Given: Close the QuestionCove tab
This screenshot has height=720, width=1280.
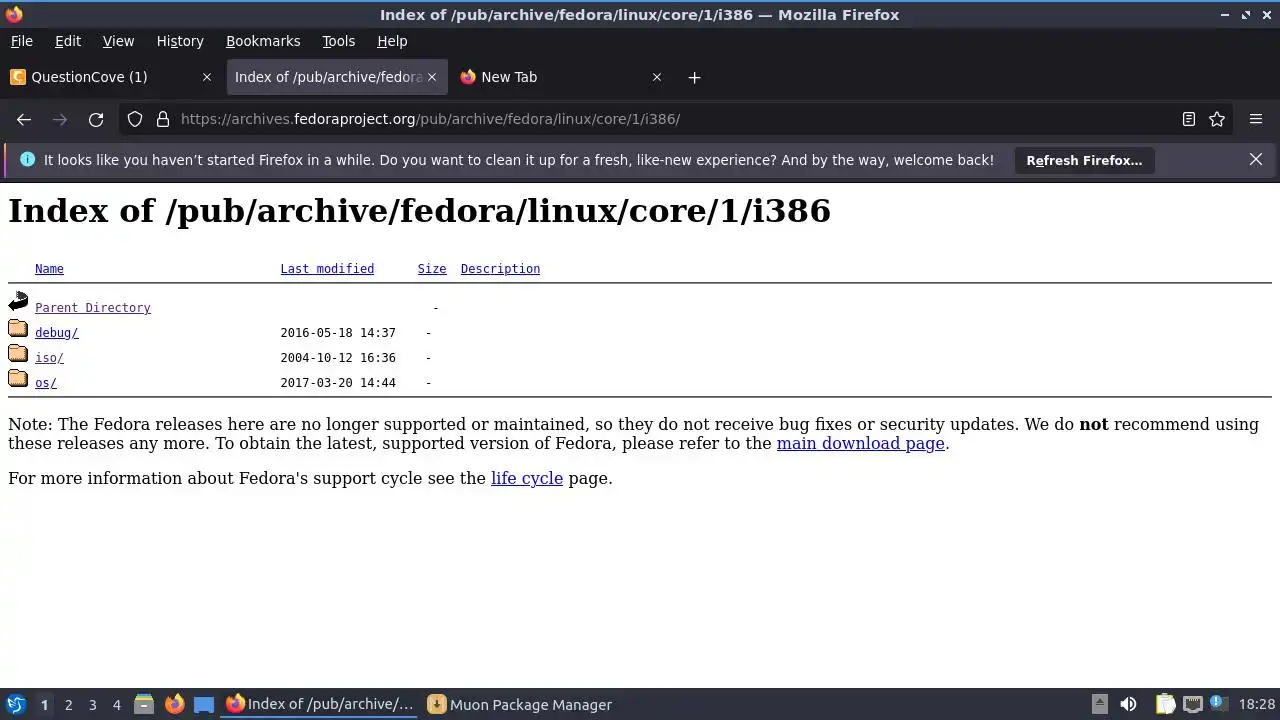Looking at the screenshot, I should (x=207, y=77).
